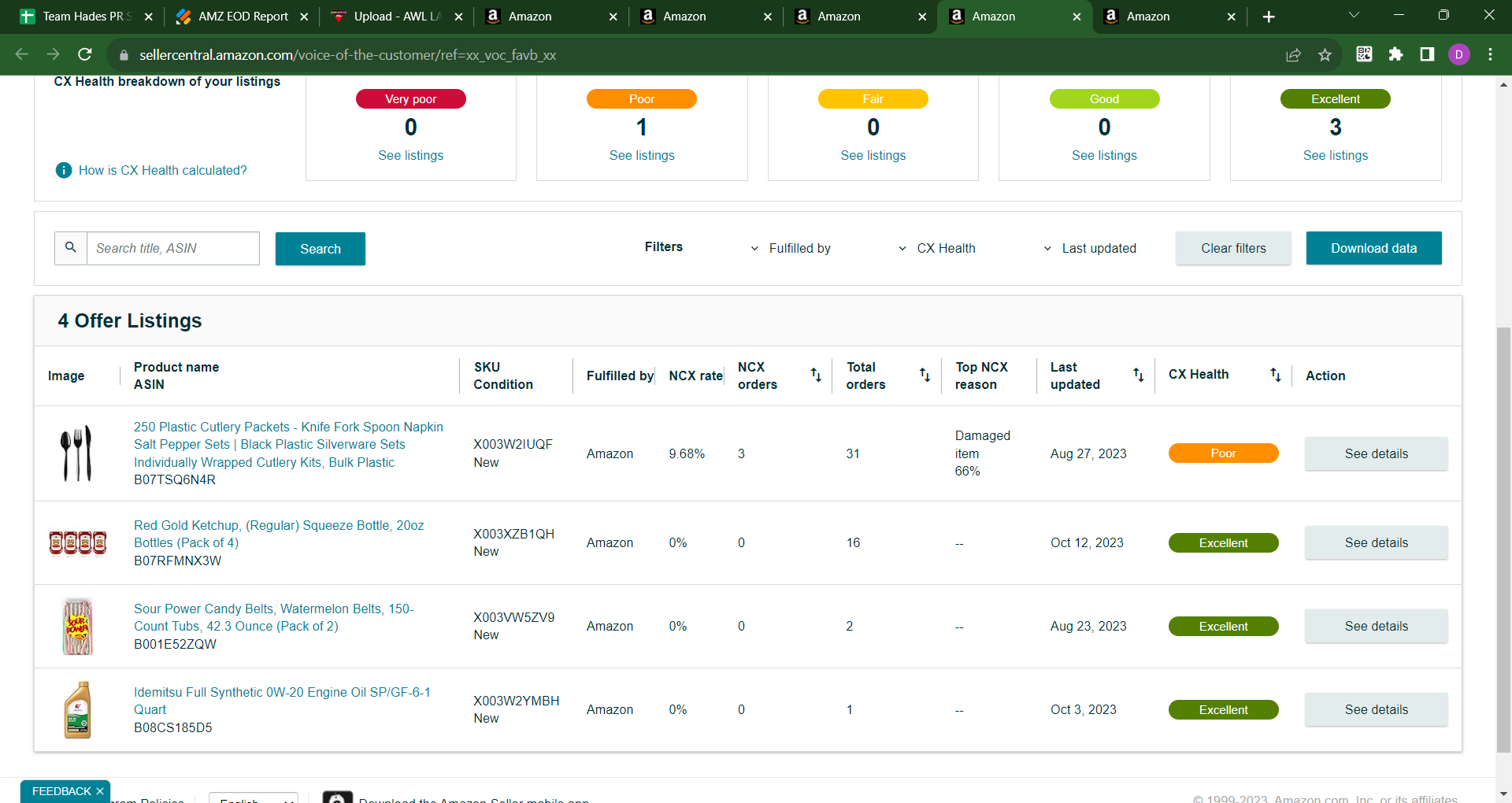This screenshot has height=803, width=1512.
Task: Sort listings by NCX orders
Action: click(816, 376)
